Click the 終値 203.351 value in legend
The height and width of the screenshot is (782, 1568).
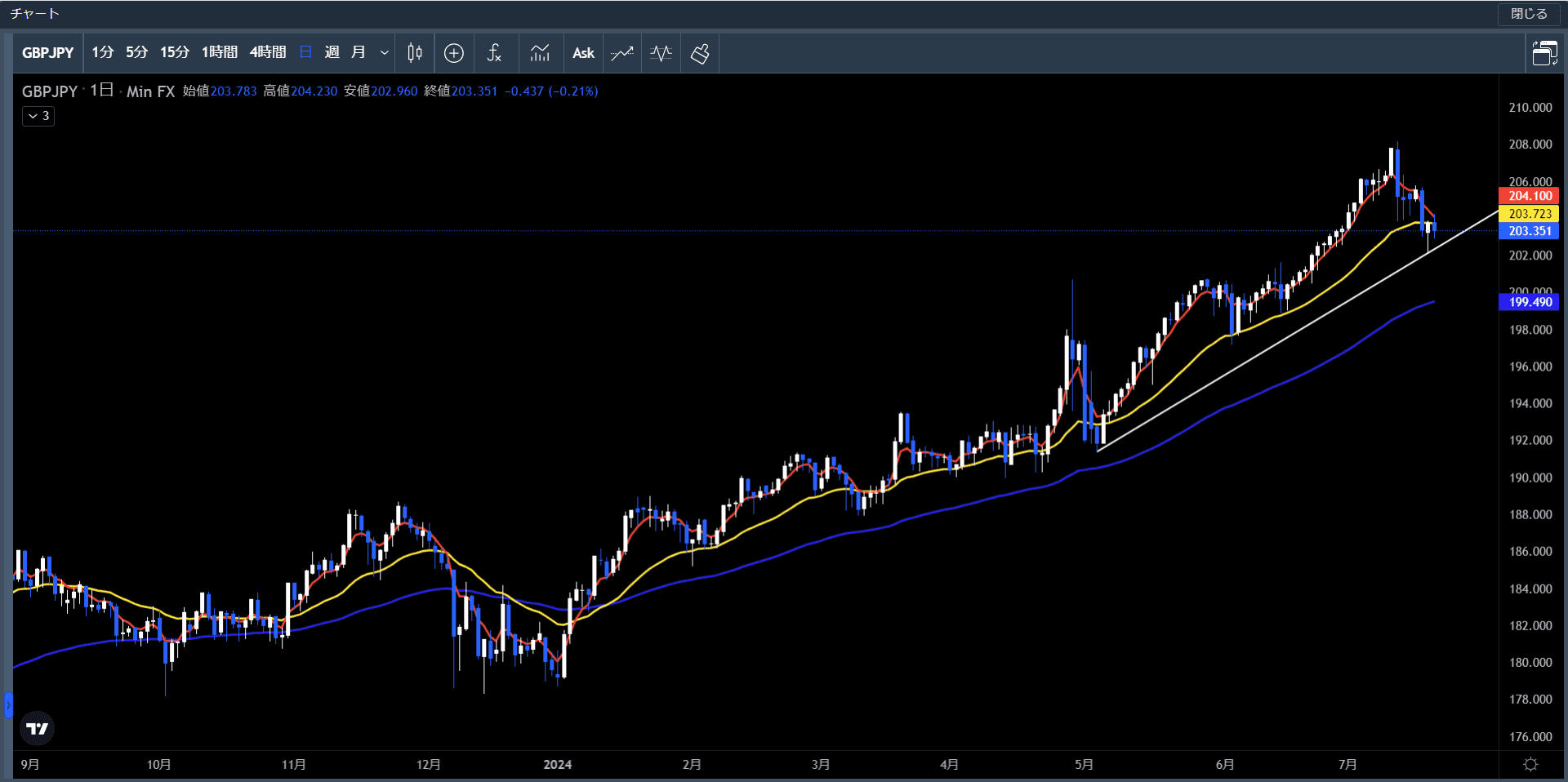(474, 91)
